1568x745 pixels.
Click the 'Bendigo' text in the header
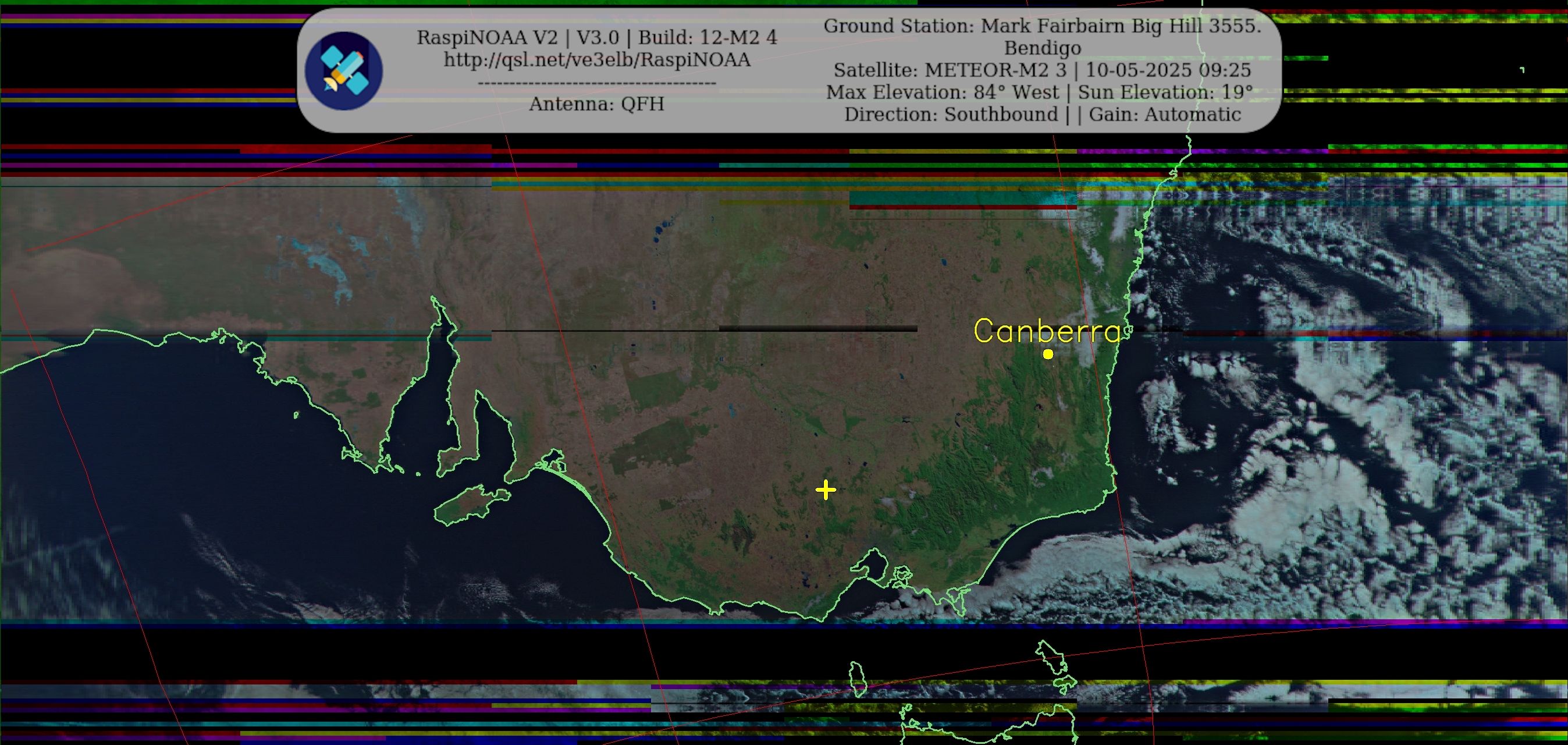1042,48
